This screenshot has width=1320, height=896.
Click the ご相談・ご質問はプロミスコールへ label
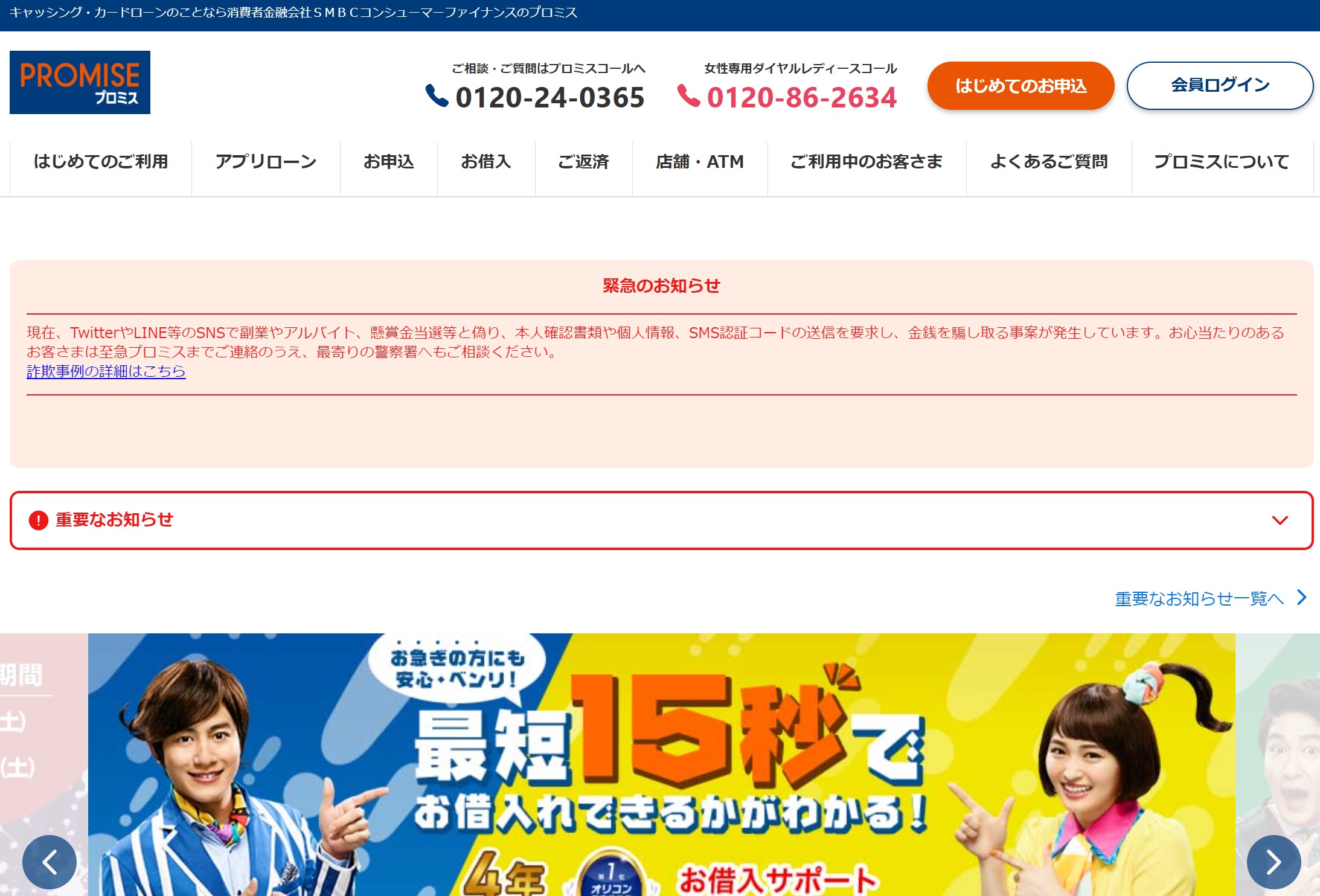point(548,69)
